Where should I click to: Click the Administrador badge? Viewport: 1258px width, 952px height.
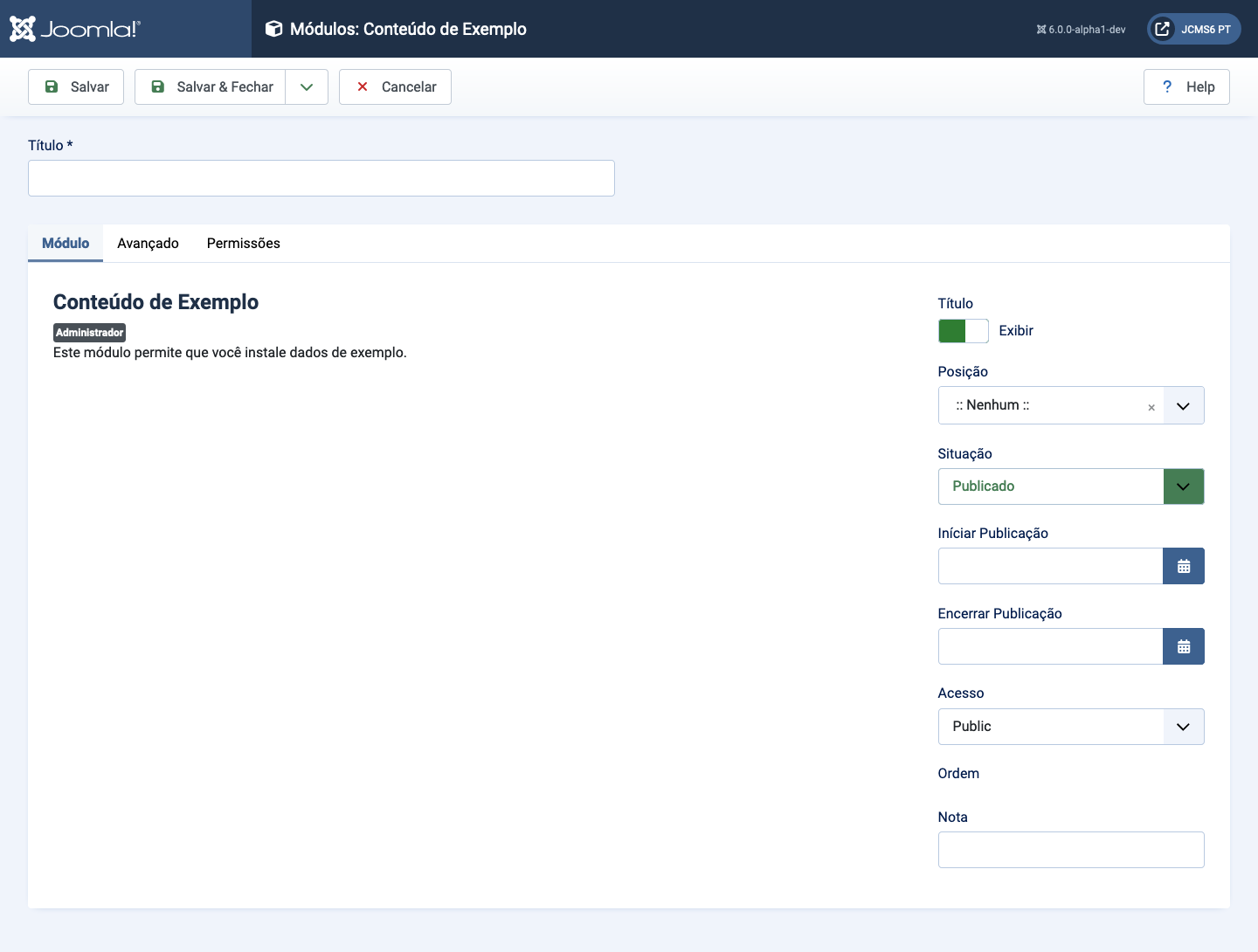click(89, 333)
